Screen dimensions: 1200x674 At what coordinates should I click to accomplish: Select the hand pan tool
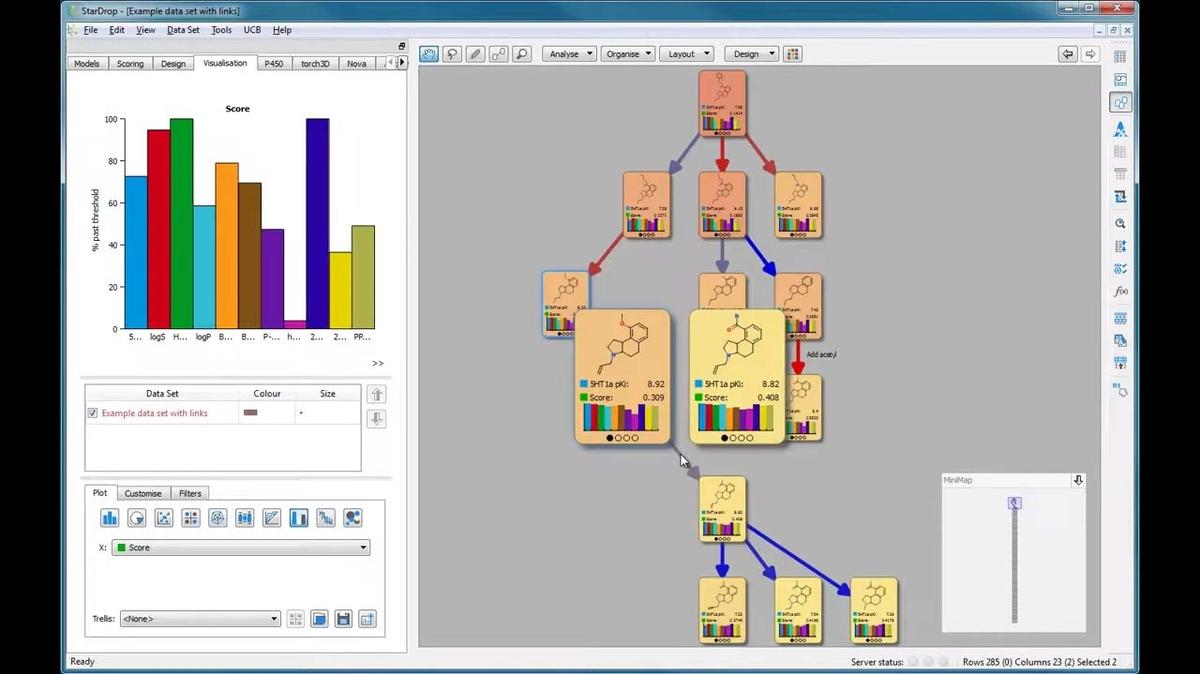[x=429, y=54]
